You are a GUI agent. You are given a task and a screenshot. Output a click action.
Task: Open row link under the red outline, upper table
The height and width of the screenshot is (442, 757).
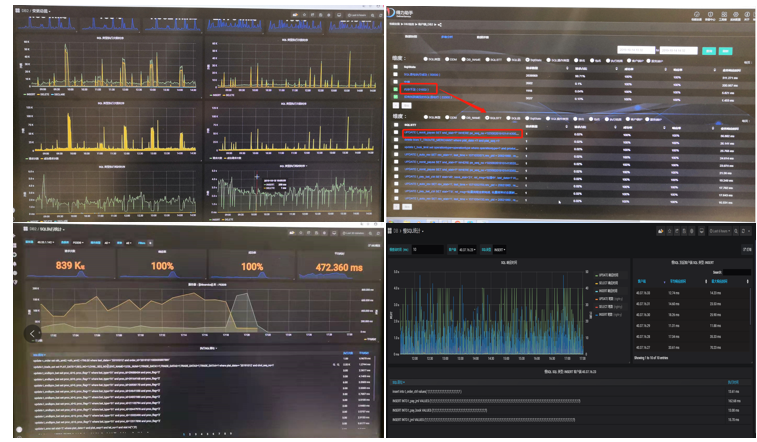coord(428,97)
